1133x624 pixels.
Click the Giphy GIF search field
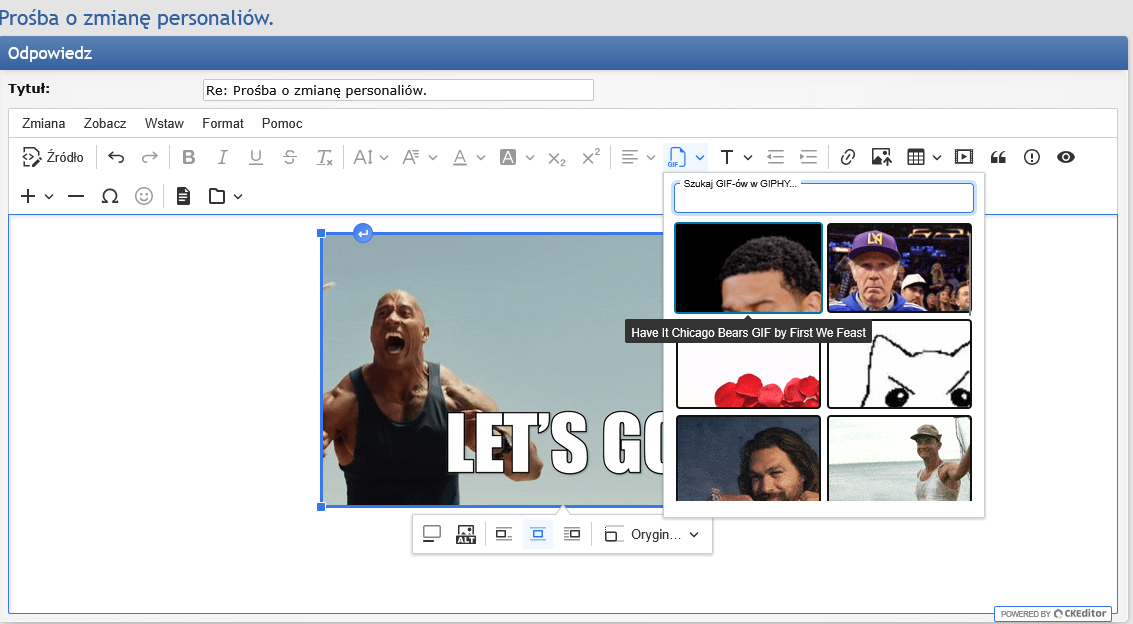[824, 198]
